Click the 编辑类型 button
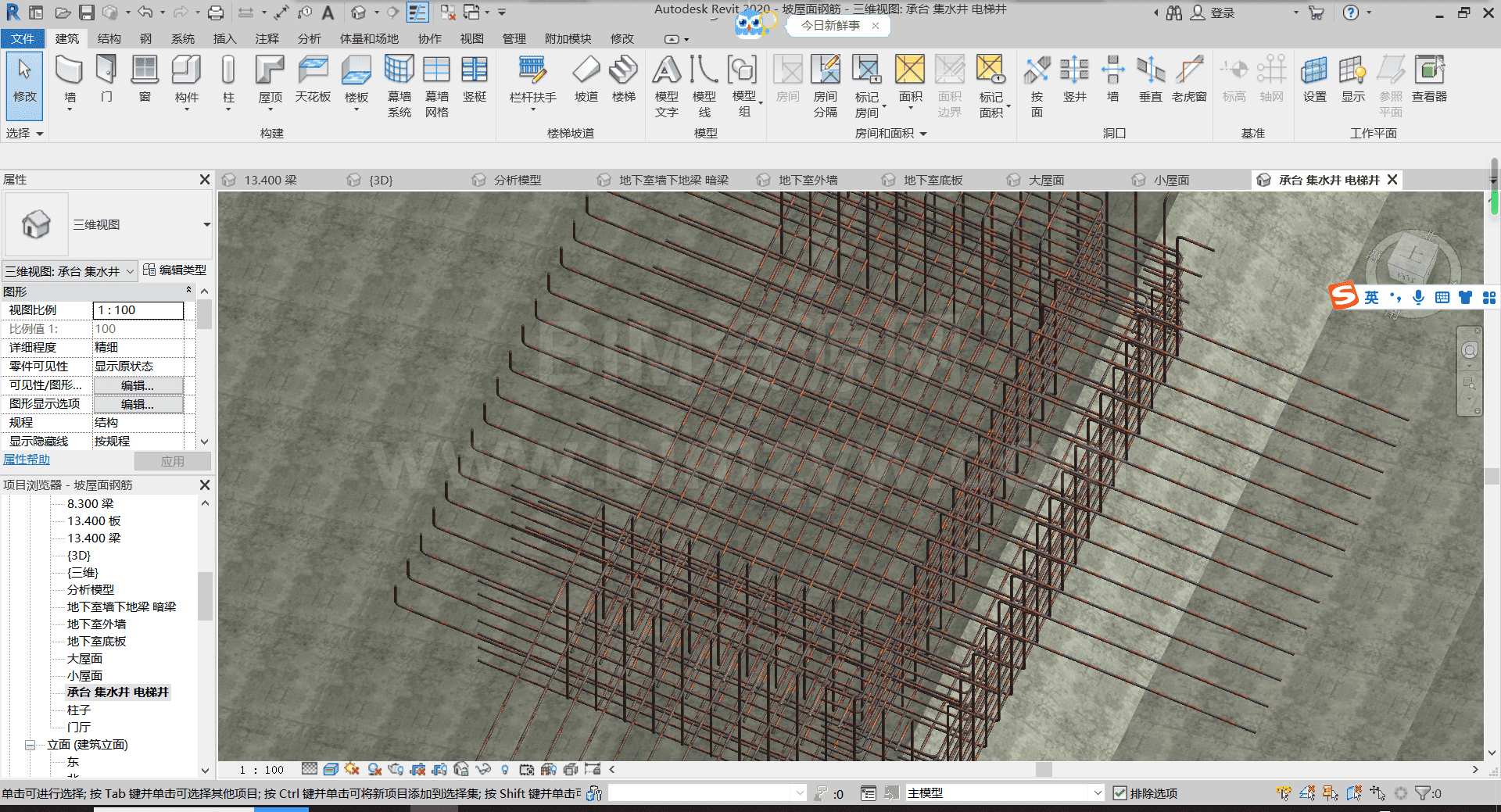 pos(175,270)
